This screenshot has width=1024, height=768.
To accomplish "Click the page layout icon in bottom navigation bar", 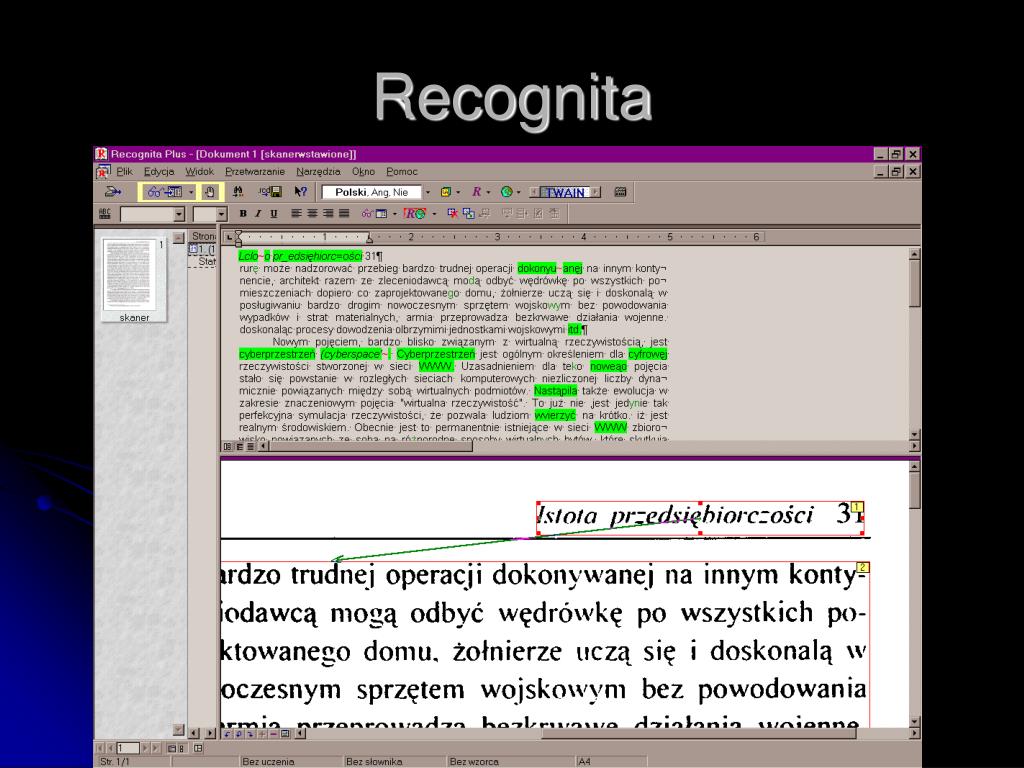I will click(x=199, y=748).
